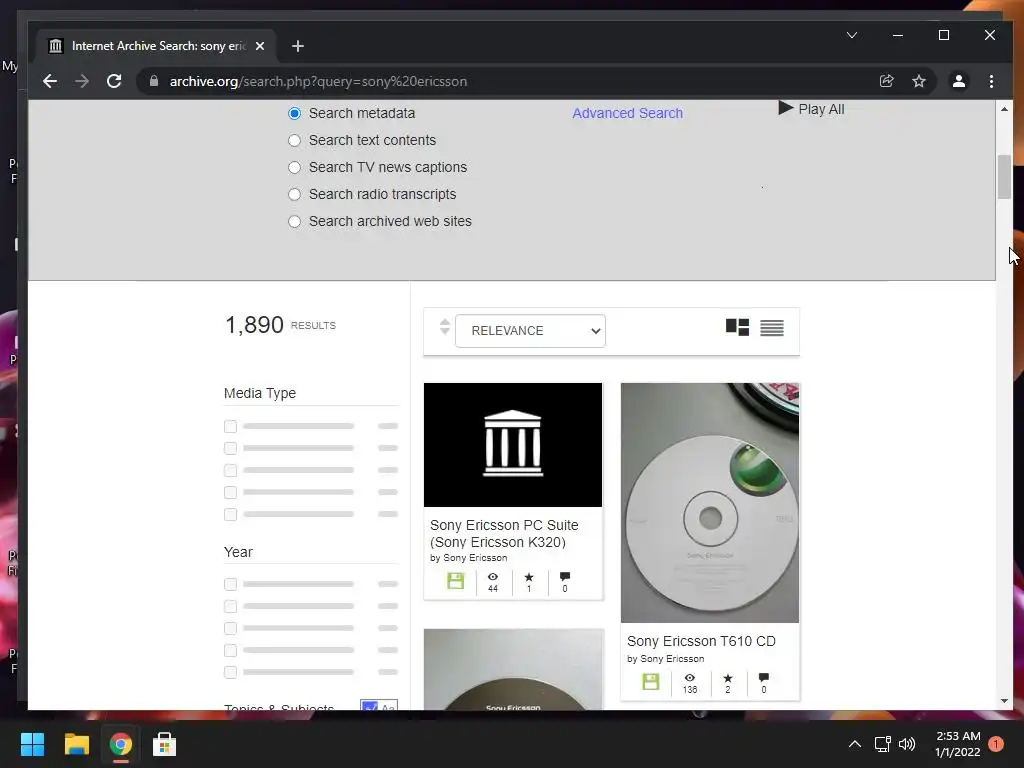
Task: Open the network tray icon
Action: pyautogui.click(x=882, y=744)
